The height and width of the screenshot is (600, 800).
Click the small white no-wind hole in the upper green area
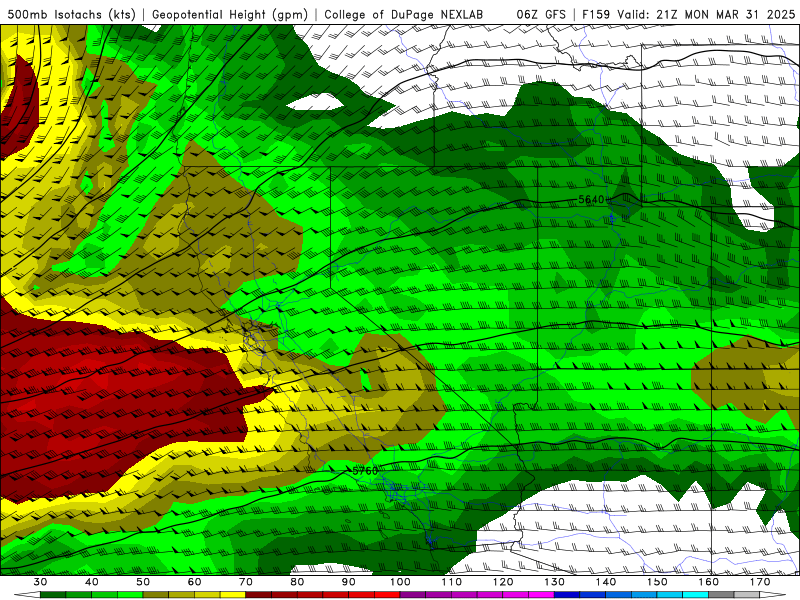[x=316, y=103]
